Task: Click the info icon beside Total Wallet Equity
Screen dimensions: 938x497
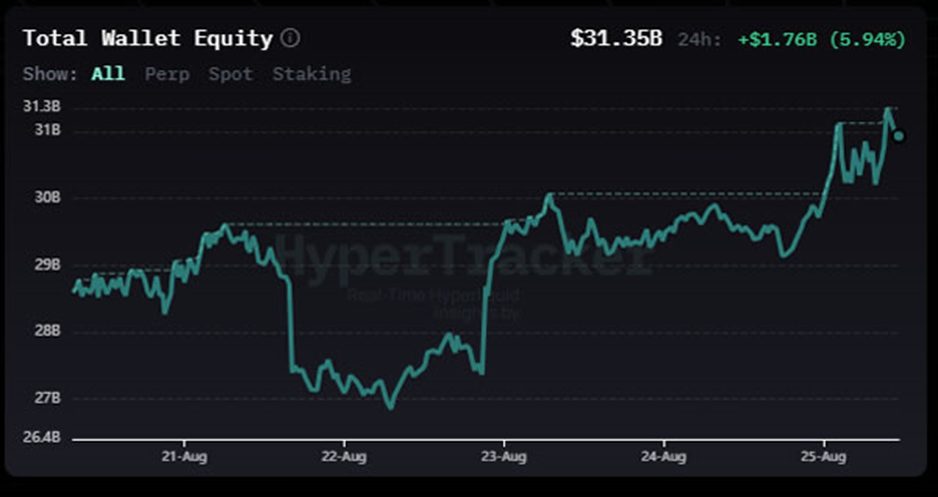Action: tap(290, 39)
